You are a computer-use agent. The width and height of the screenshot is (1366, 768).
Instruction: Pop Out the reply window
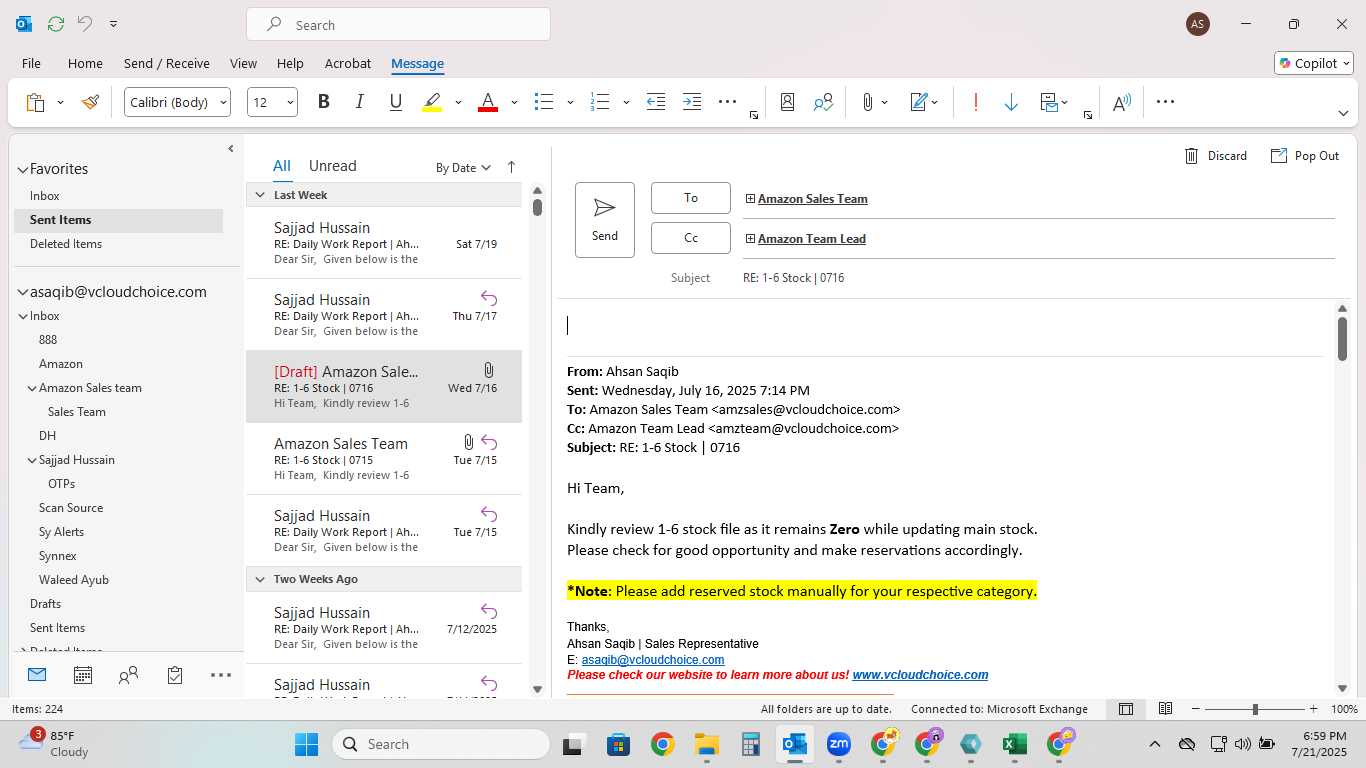1305,156
